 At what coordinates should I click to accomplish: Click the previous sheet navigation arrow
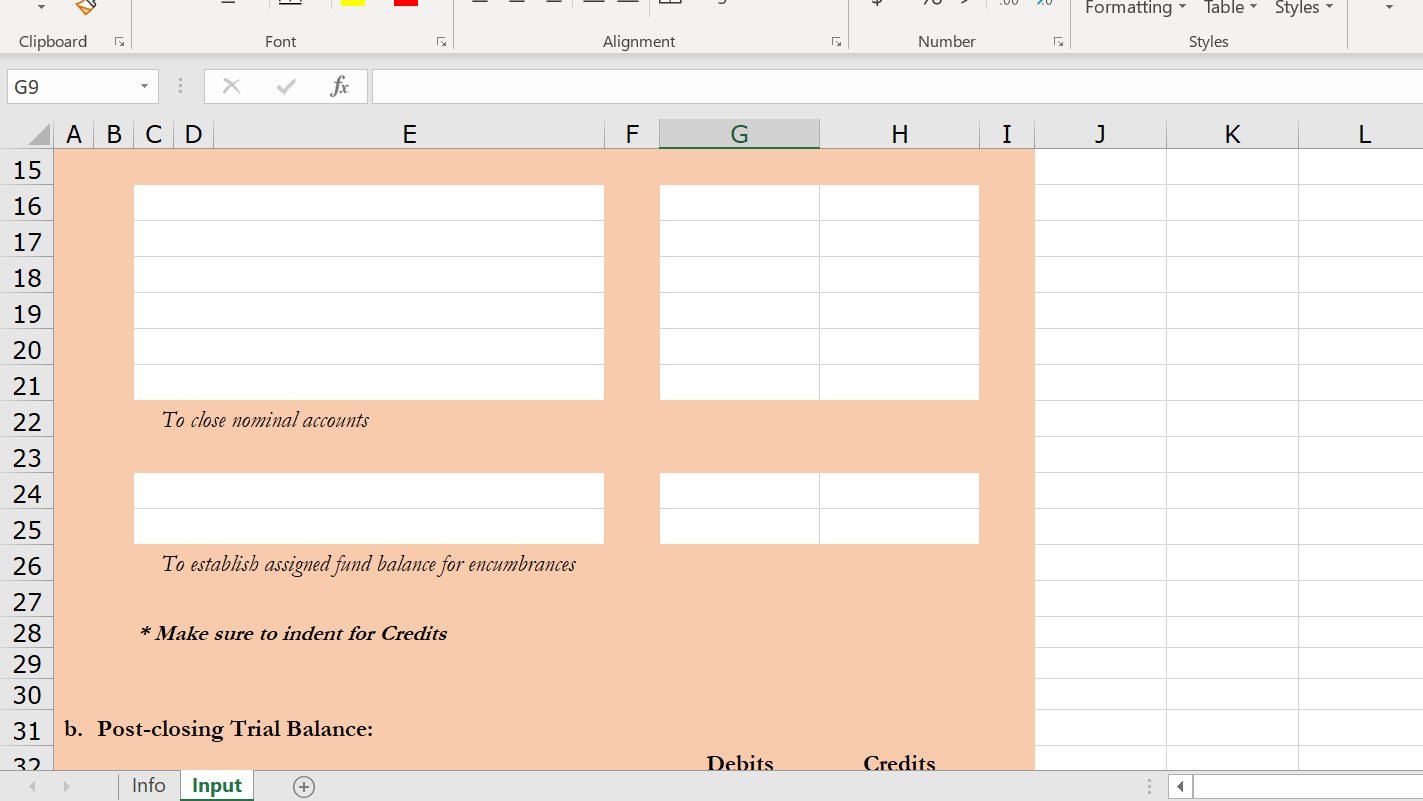[x=32, y=787]
